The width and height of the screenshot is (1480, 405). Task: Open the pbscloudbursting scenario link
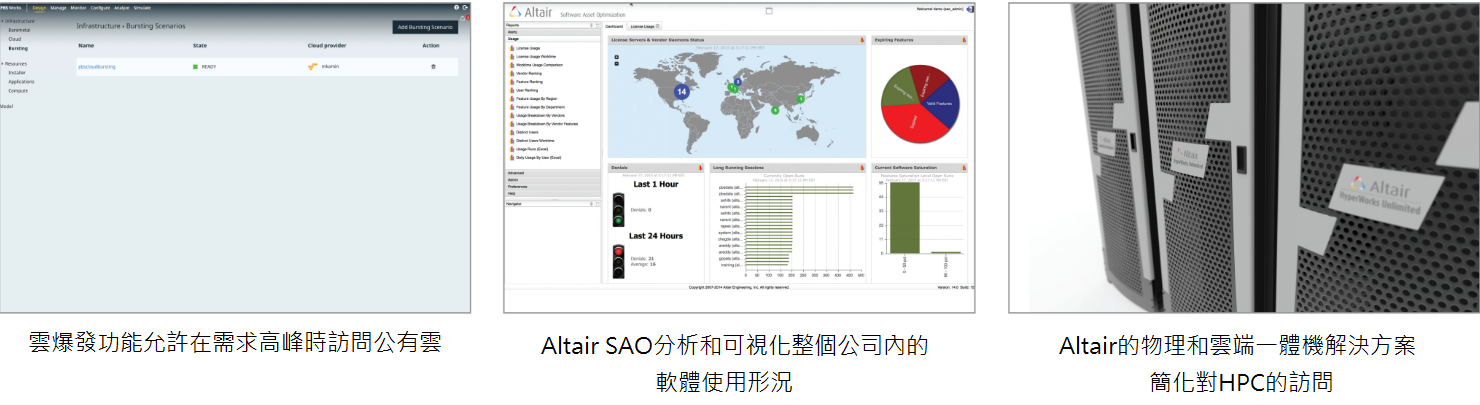pyautogui.click(x=98, y=67)
